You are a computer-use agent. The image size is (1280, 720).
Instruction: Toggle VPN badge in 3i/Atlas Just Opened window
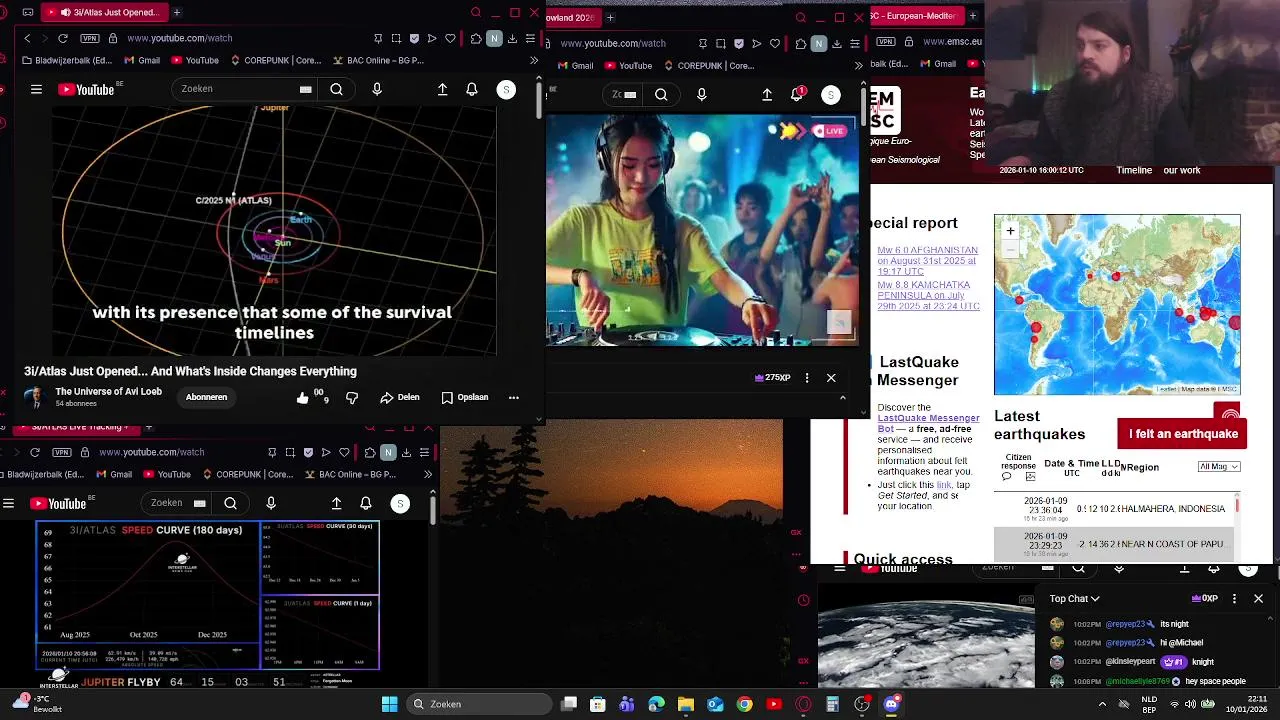pyautogui.click(x=90, y=38)
